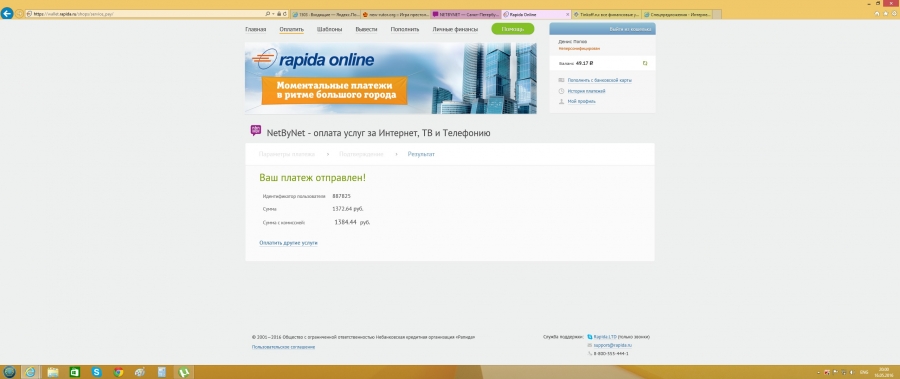900x379 pixels.
Task: Open uTorrent from the taskbar
Action: [184, 372]
